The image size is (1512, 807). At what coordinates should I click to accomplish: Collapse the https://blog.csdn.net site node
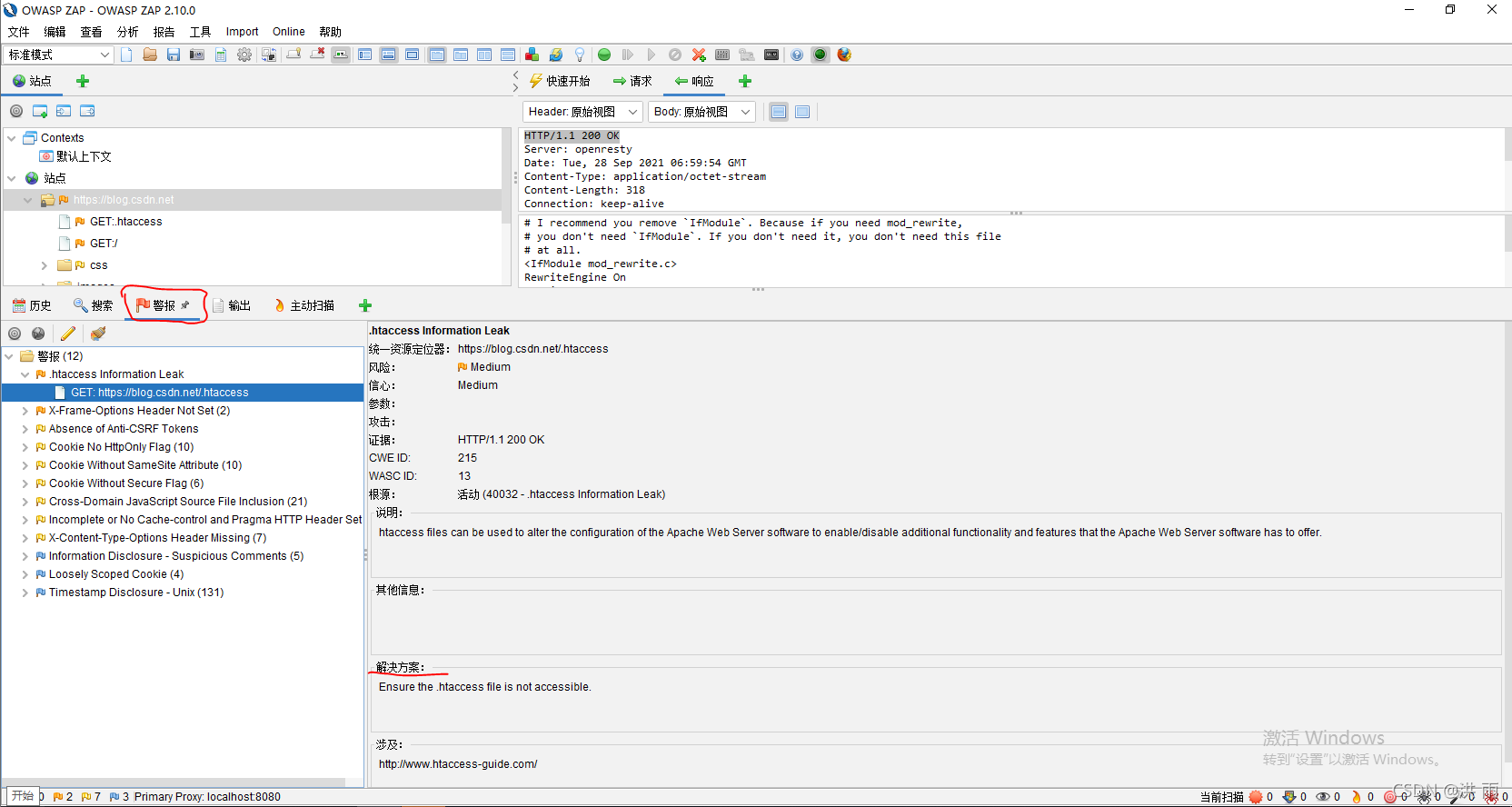click(x=28, y=200)
